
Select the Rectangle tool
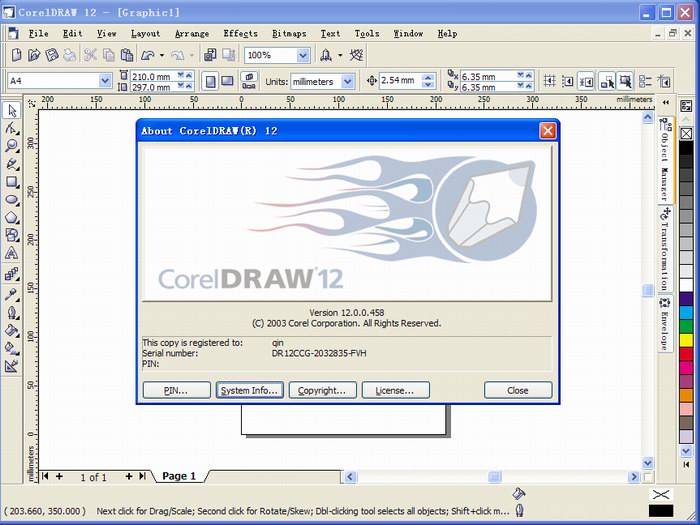pos(12,182)
